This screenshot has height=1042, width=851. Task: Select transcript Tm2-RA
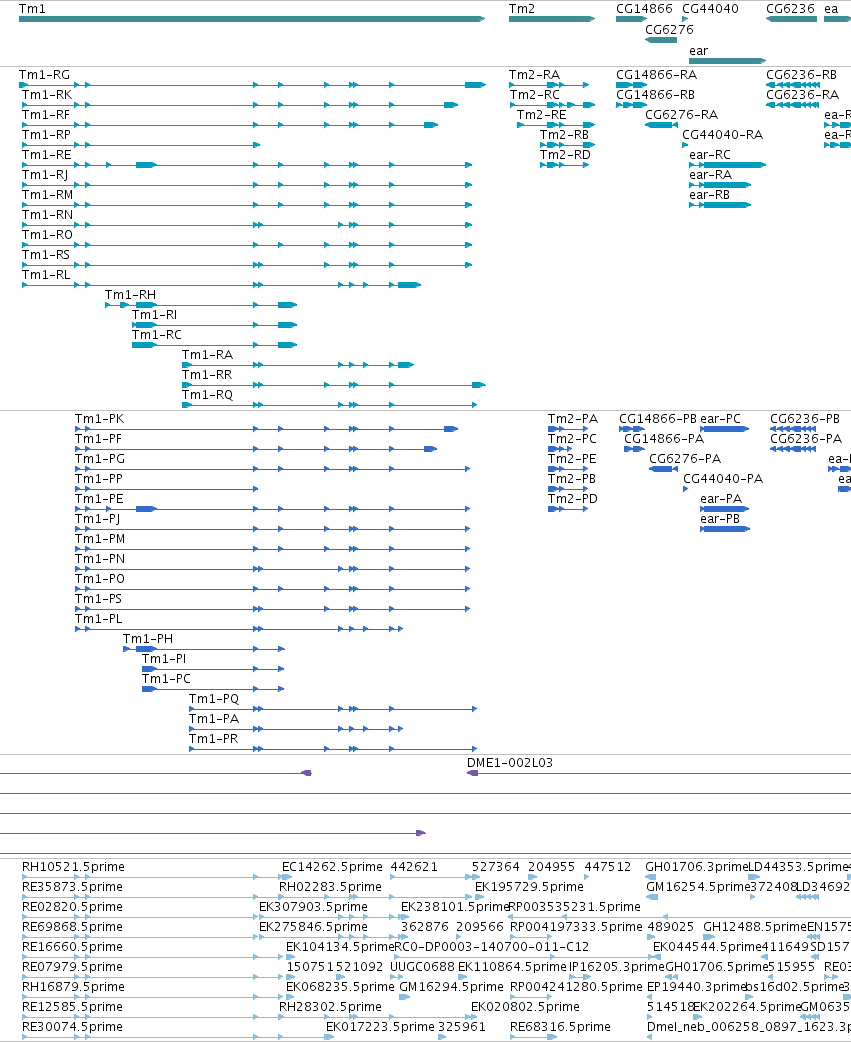pos(549,85)
